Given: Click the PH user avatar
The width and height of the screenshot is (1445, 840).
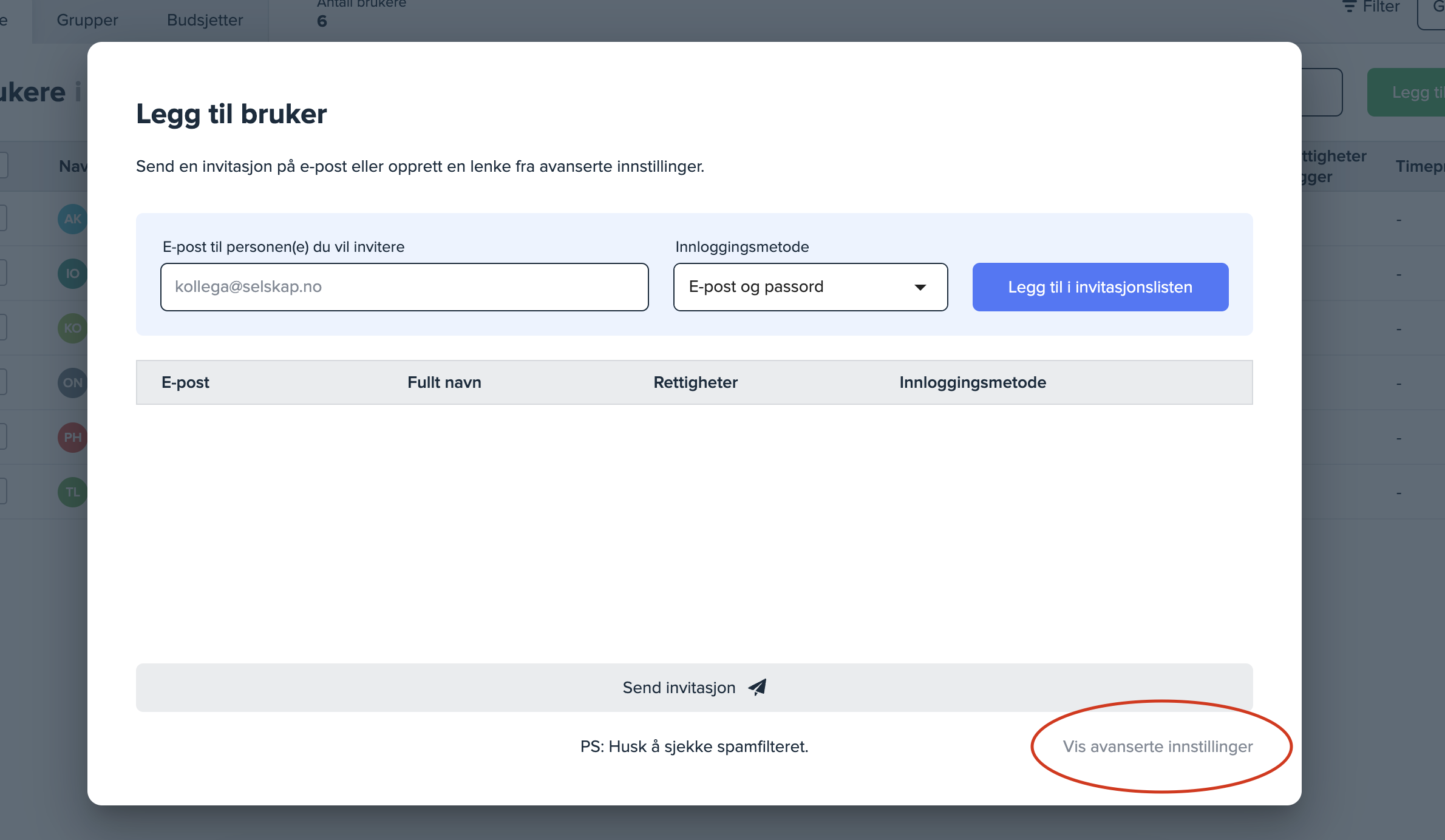Looking at the screenshot, I should 72,438.
